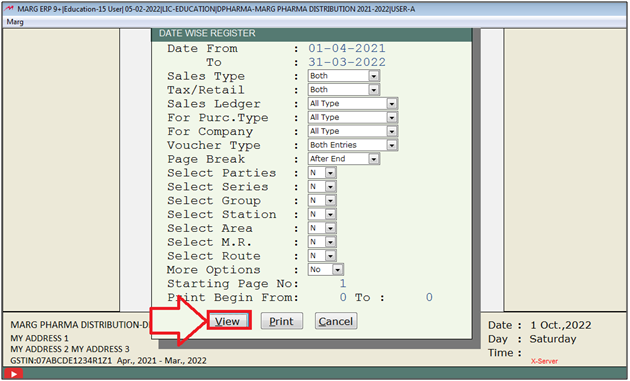Open the Select M.R. dropdown
Screen dimensions: 630x381
pos(330,242)
